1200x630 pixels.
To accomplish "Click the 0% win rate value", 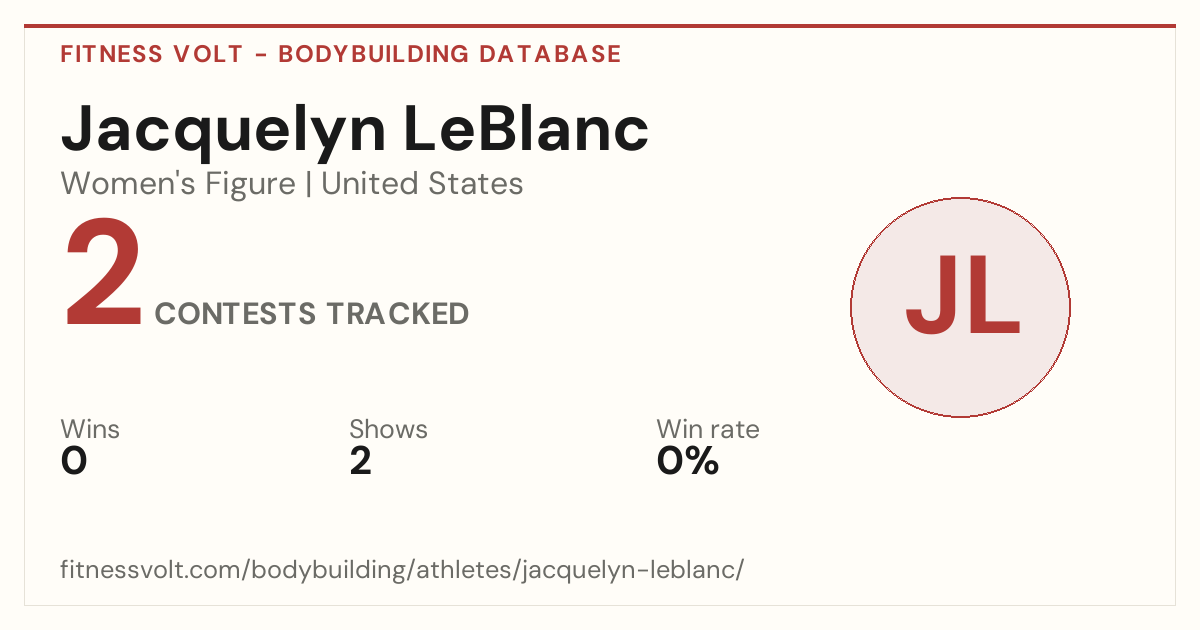I will (688, 461).
